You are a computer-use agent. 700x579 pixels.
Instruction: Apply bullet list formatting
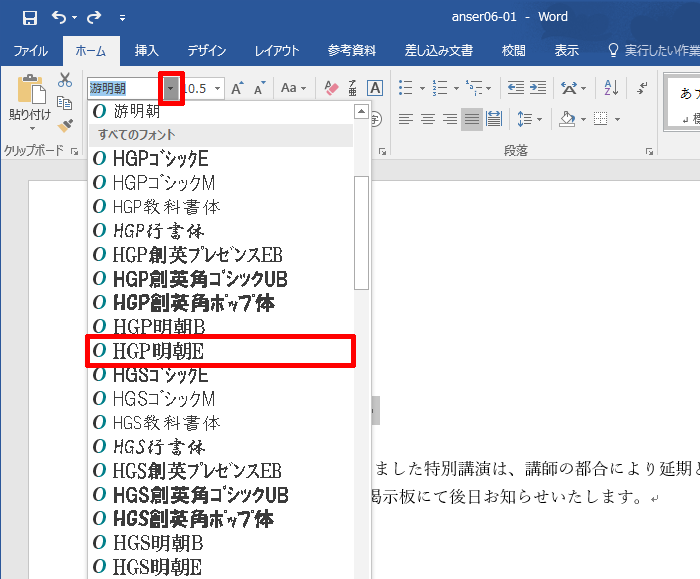click(405, 88)
